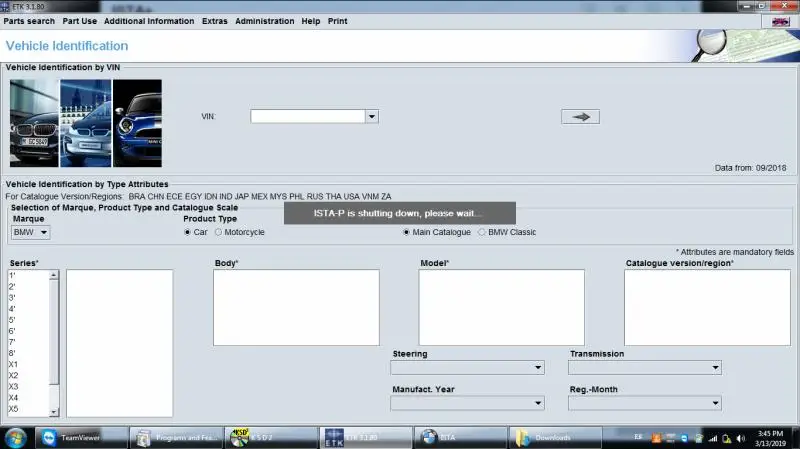Switch to ISTA taskbar item
This screenshot has height=449, width=800.
[x=461, y=438]
